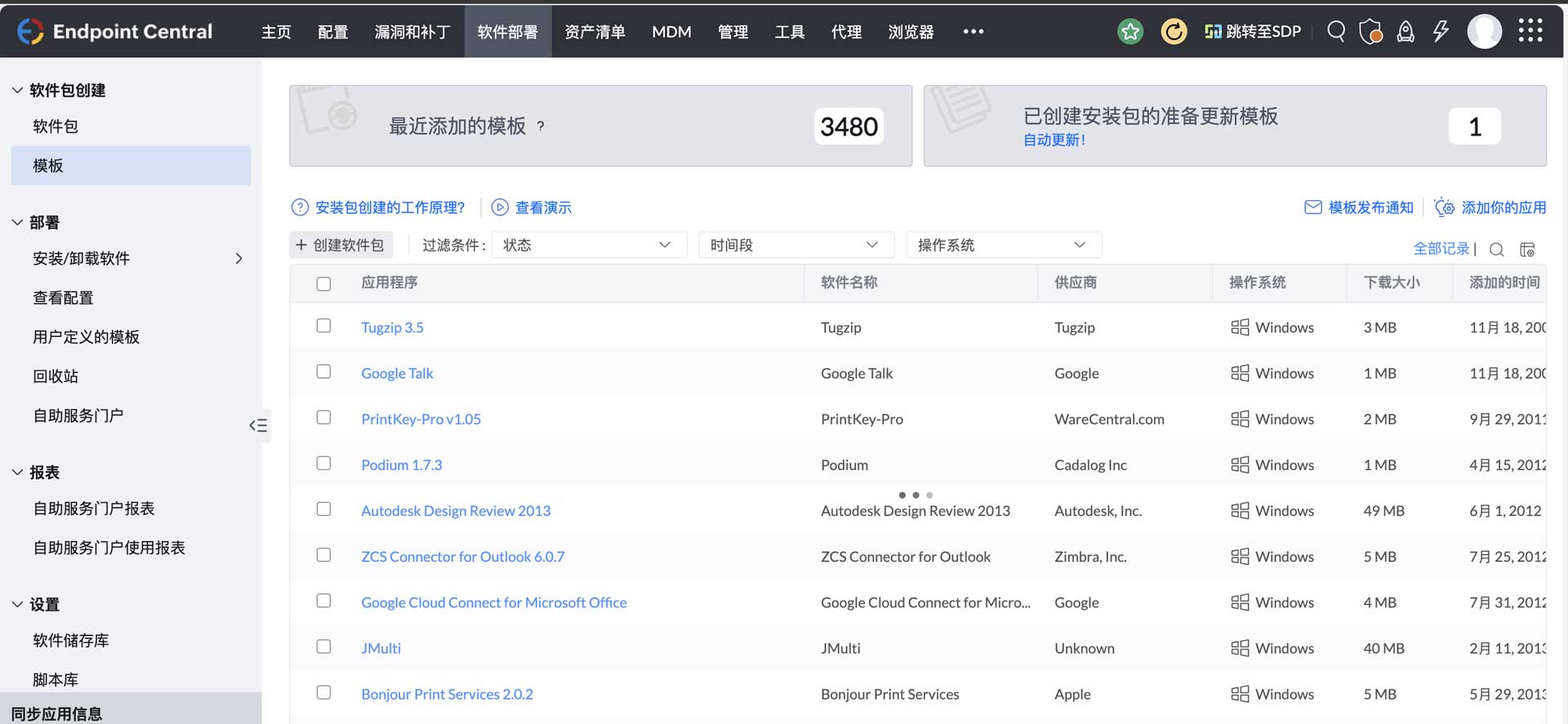The image size is (1568, 724).
Task: Collapse the left sidebar with toggle icon
Action: [x=258, y=425]
